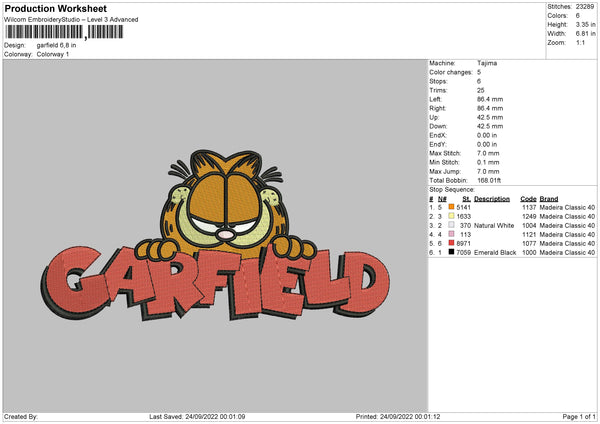Click the barcode in the header
Viewport: 600px width, 424px height.
pyautogui.click(x=64, y=32)
